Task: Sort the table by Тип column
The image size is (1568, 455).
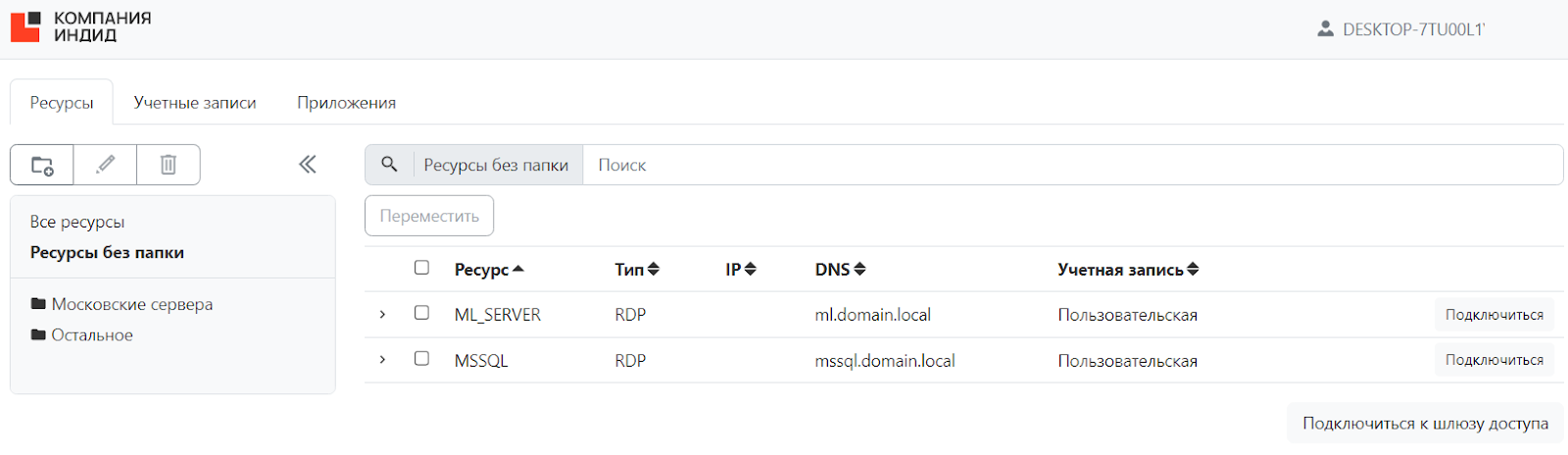Action: click(637, 269)
